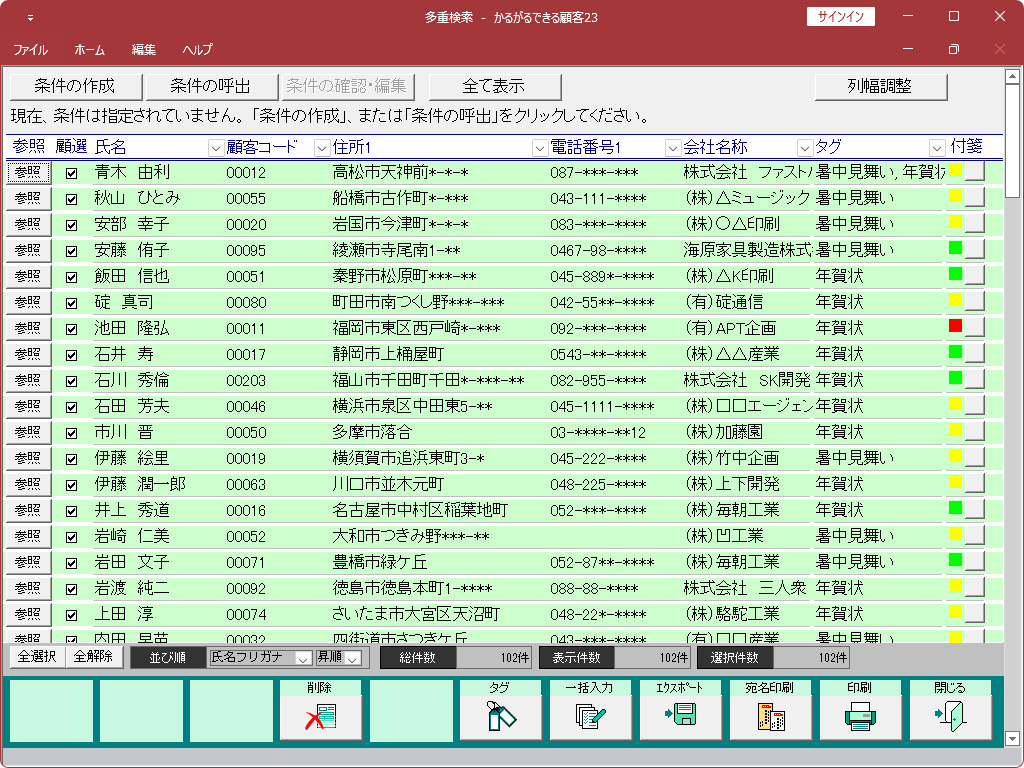1024x768 pixels.
Task: Uncheck the checkbox for 青木 由利
Action: [x=71, y=173]
